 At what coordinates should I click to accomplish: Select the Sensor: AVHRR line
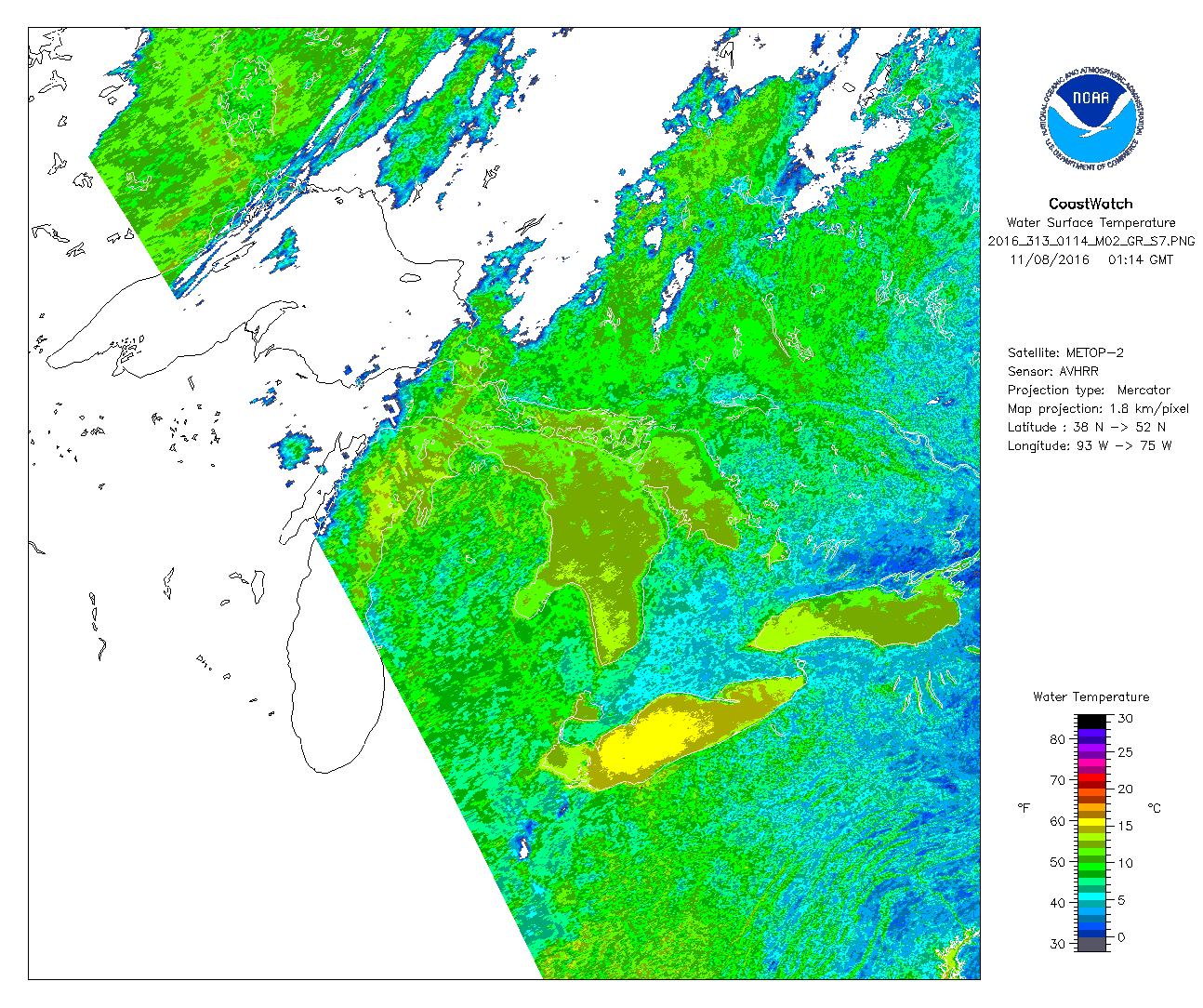pyautogui.click(x=1052, y=372)
